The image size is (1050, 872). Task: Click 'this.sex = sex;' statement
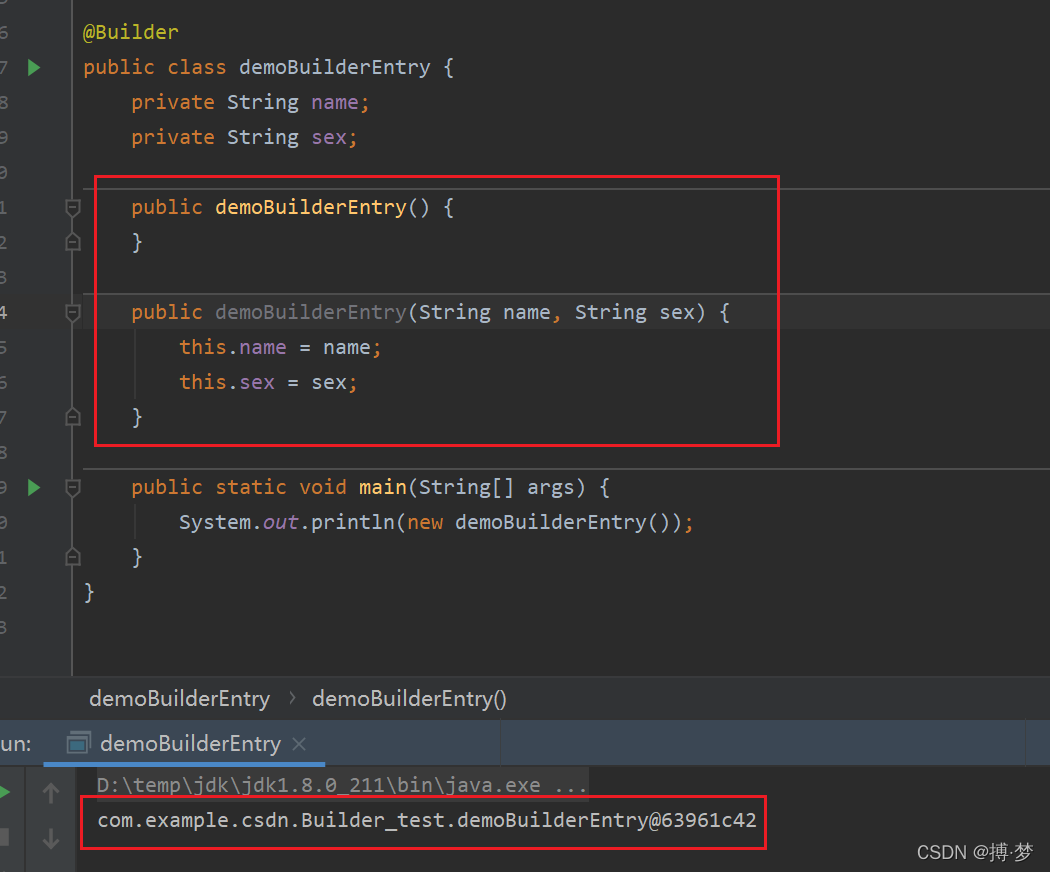click(x=269, y=382)
